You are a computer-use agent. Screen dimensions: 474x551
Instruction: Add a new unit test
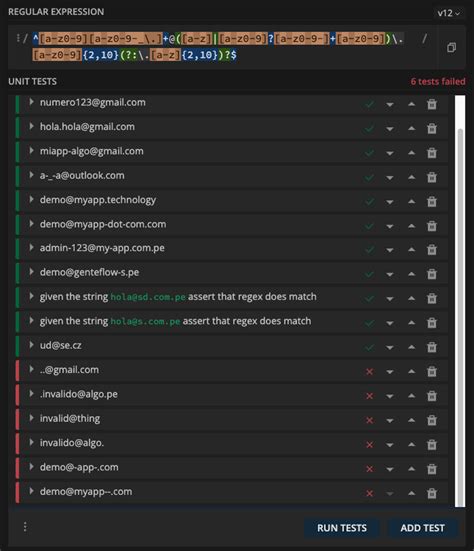tap(422, 528)
